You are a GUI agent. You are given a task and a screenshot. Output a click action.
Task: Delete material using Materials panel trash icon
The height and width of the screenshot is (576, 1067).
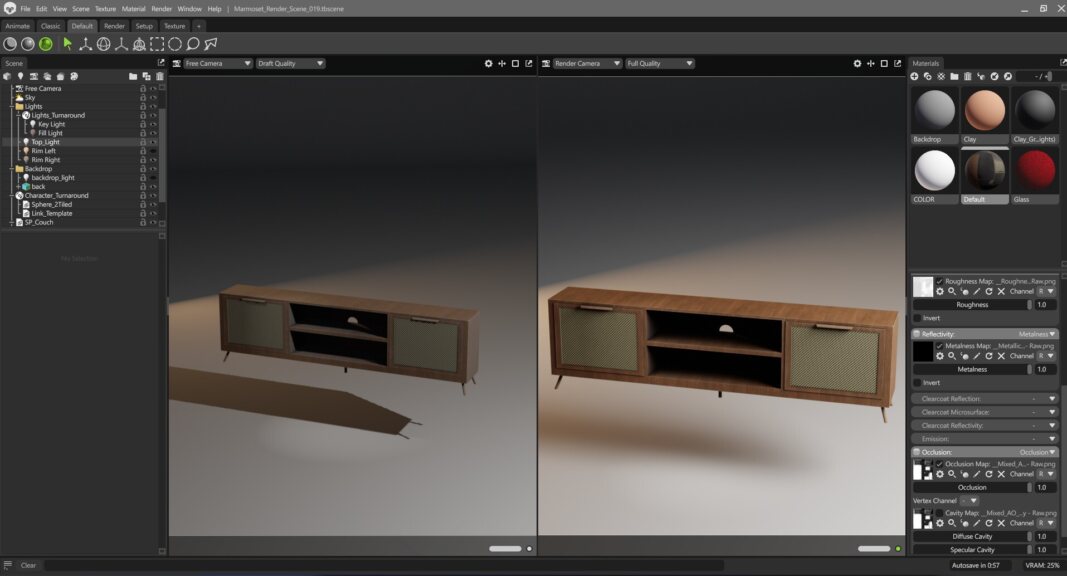point(967,76)
